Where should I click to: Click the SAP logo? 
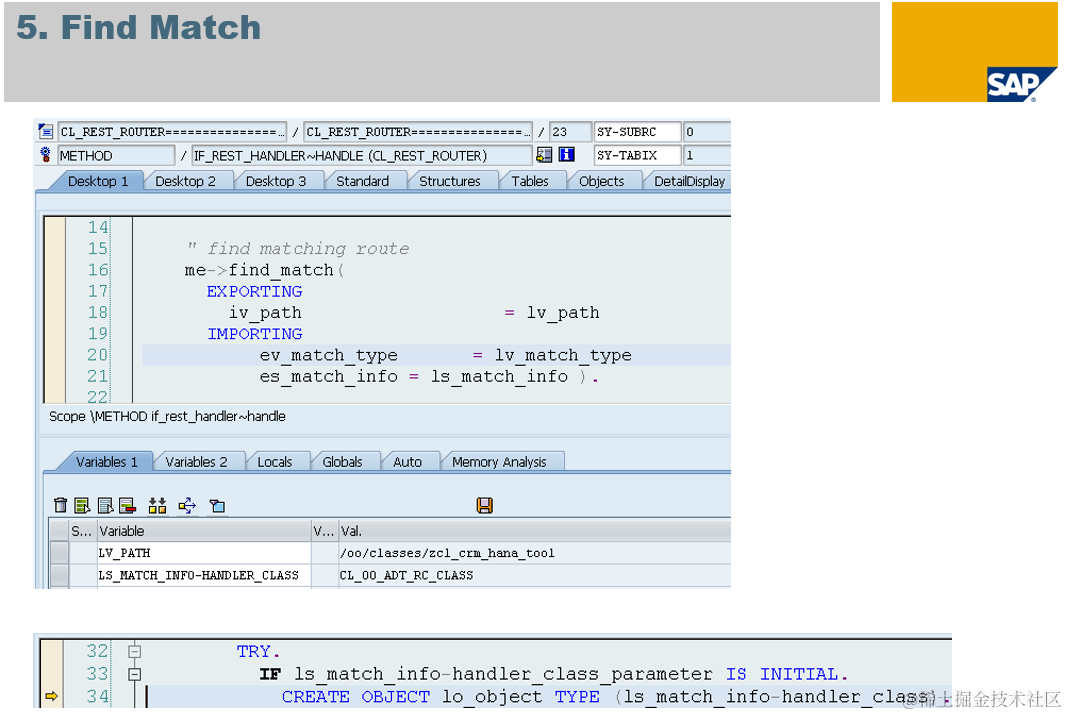1020,84
